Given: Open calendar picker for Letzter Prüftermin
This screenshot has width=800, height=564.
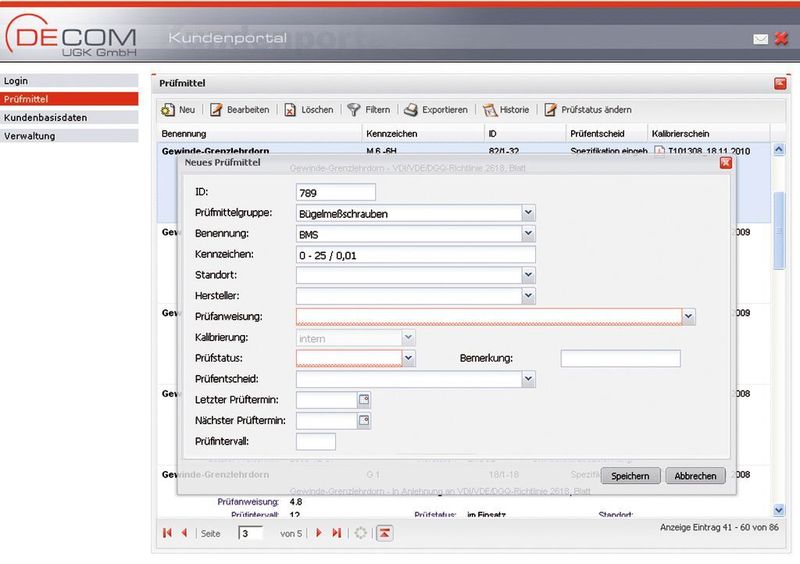Looking at the screenshot, I should [364, 400].
